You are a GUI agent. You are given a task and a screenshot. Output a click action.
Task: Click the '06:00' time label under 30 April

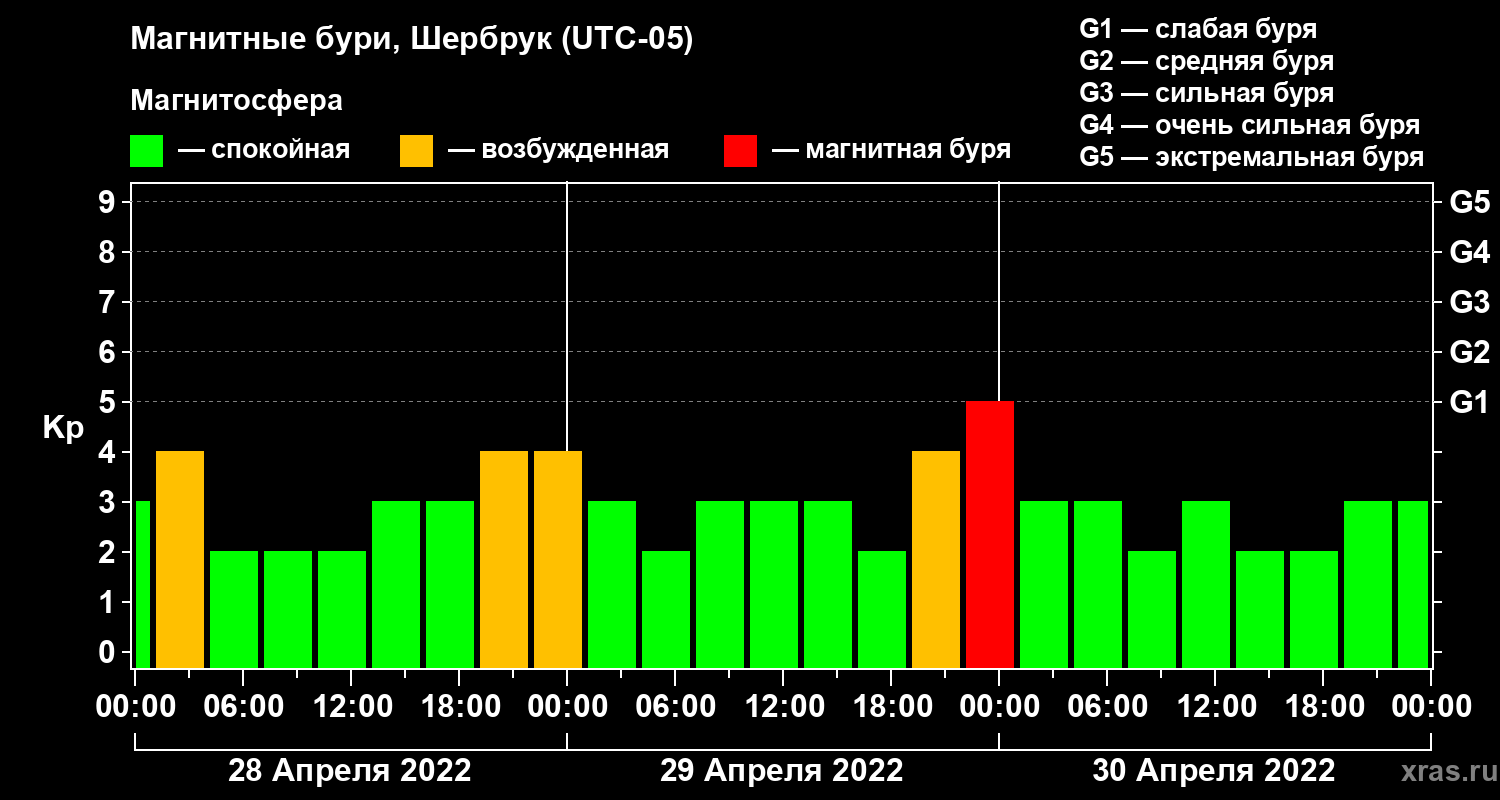1107,707
